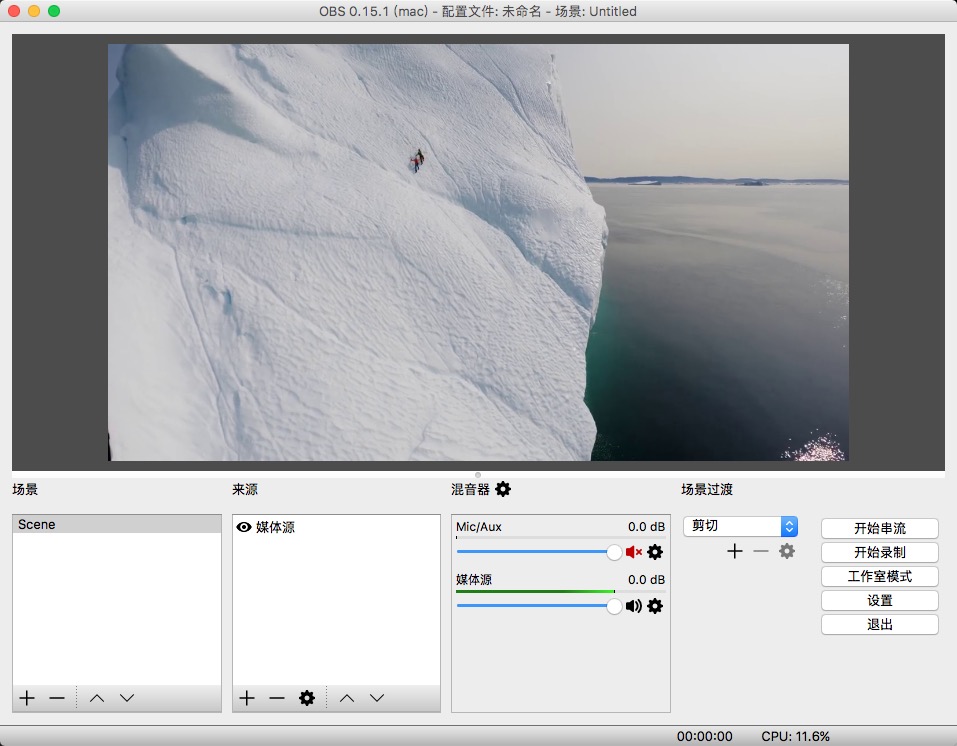Open 媒体源 mixer channel settings gear

coord(655,606)
